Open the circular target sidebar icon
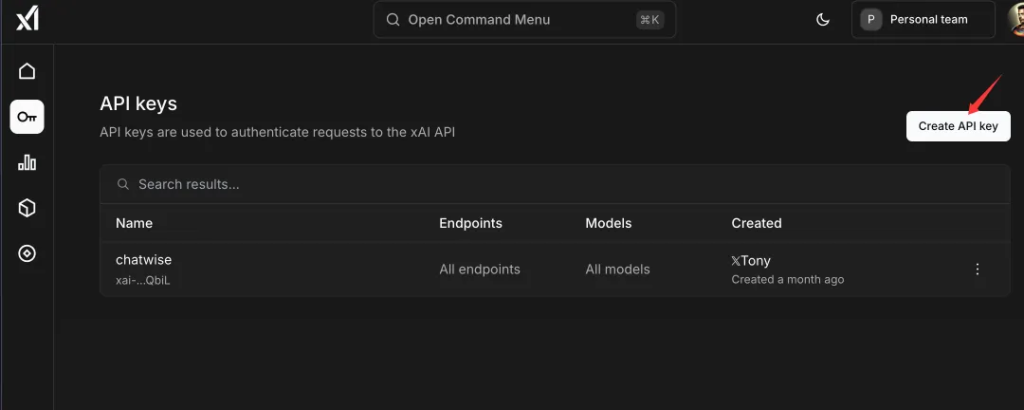Screen dimensions: 1024x410 tap(27, 254)
